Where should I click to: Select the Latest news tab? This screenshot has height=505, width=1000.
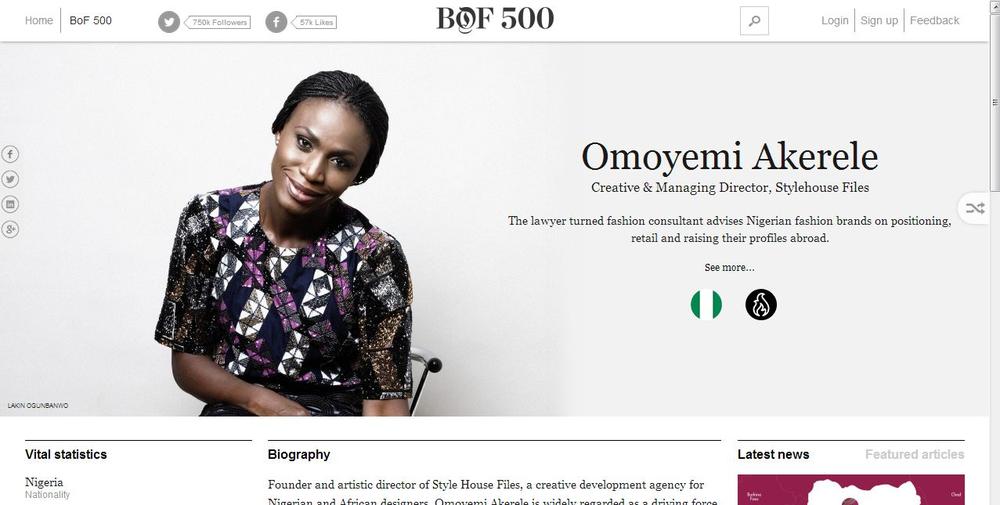click(x=773, y=455)
